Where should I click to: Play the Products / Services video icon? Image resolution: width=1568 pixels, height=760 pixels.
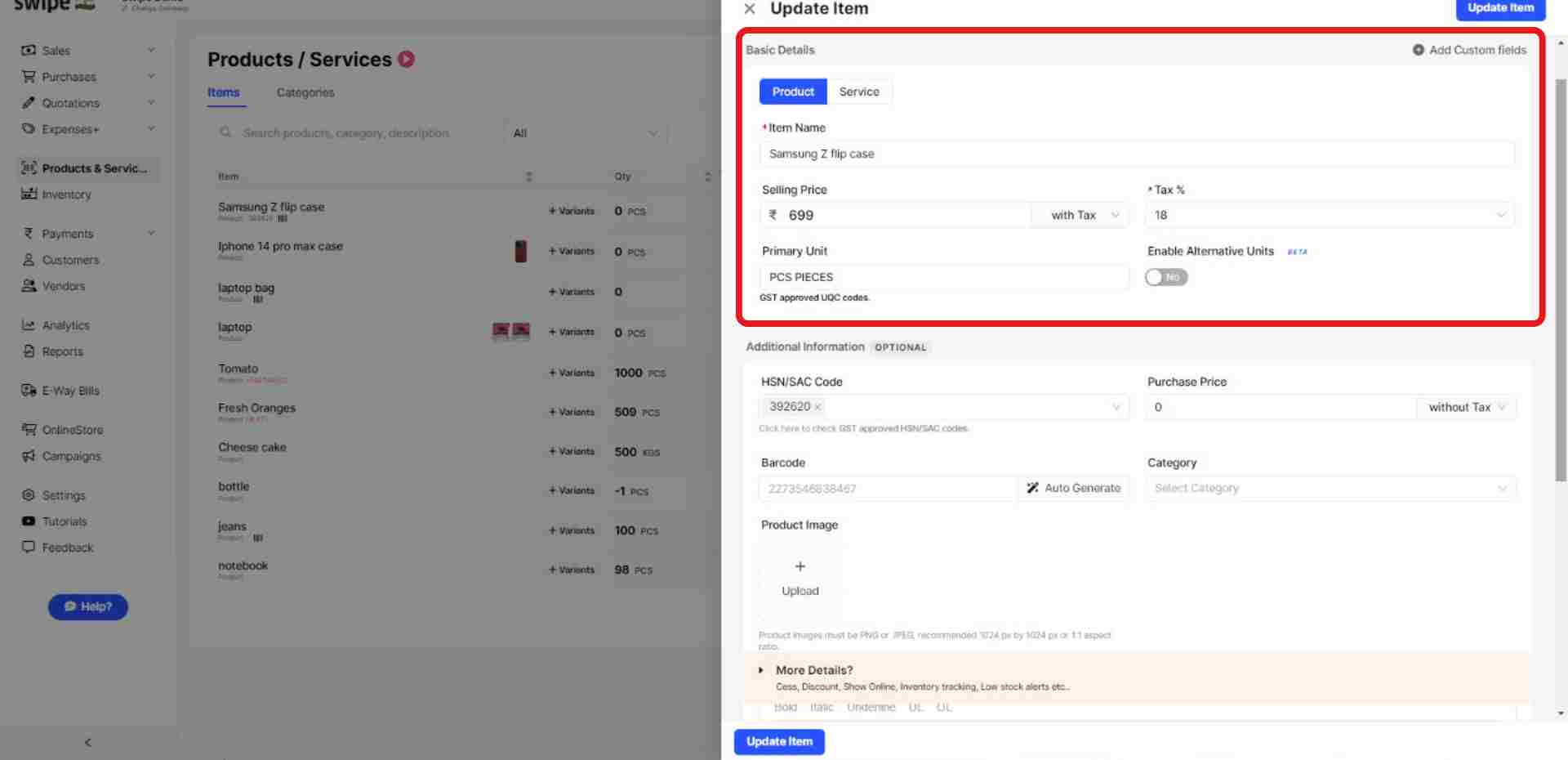(x=406, y=59)
